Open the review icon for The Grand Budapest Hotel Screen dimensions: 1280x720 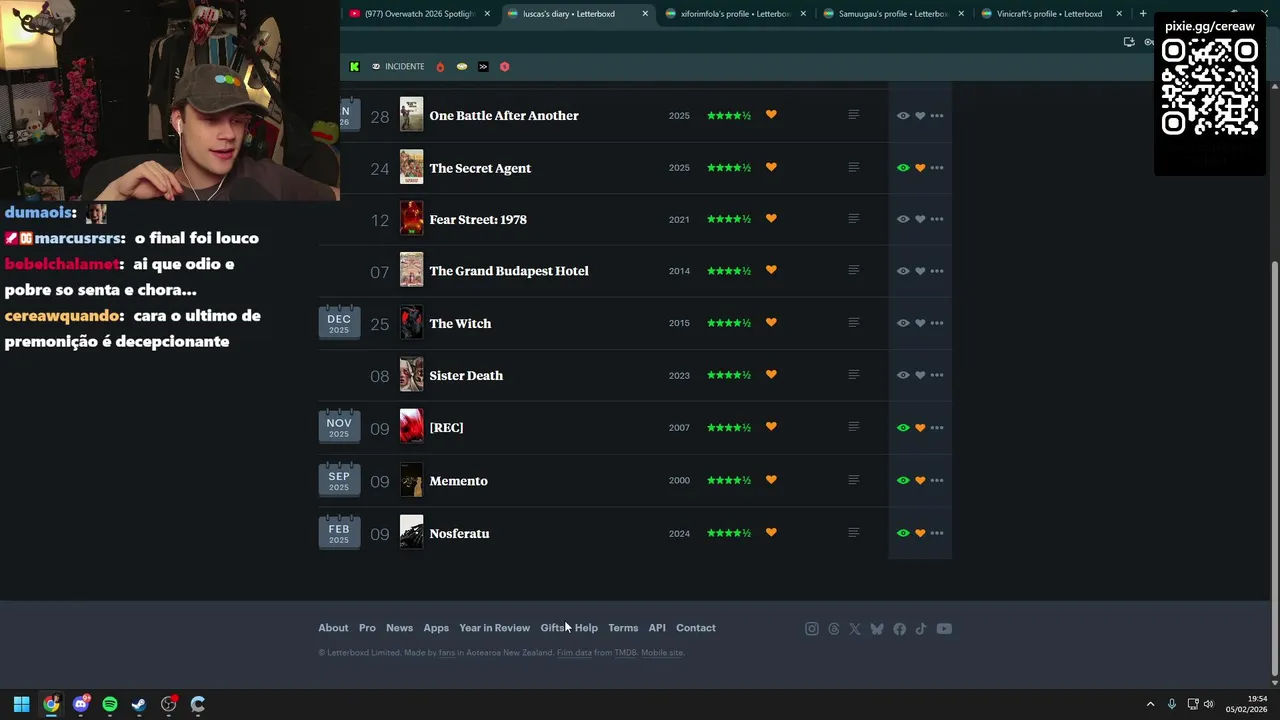click(x=853, y=270)
